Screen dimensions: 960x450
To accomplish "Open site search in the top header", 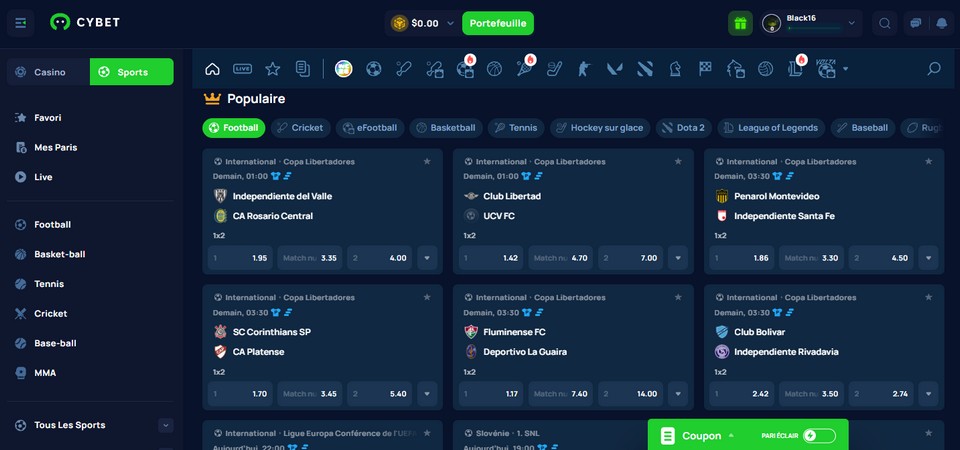I will coord(885,23).
